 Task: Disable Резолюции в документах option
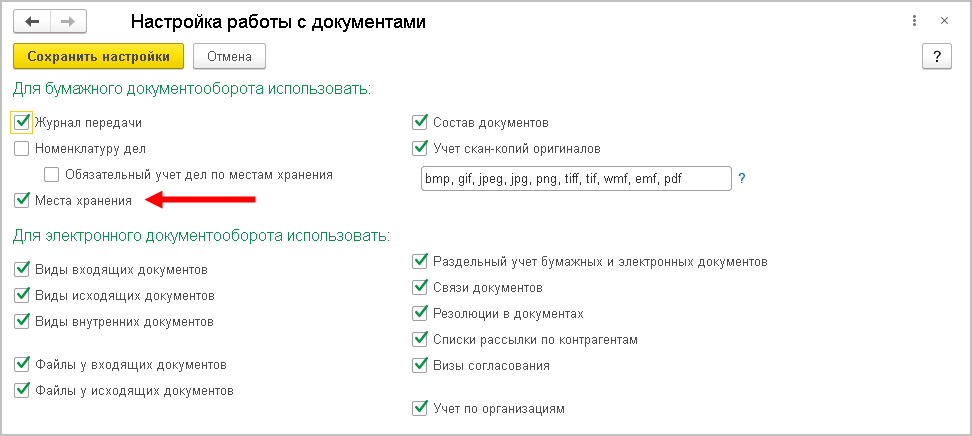point(420,314)
